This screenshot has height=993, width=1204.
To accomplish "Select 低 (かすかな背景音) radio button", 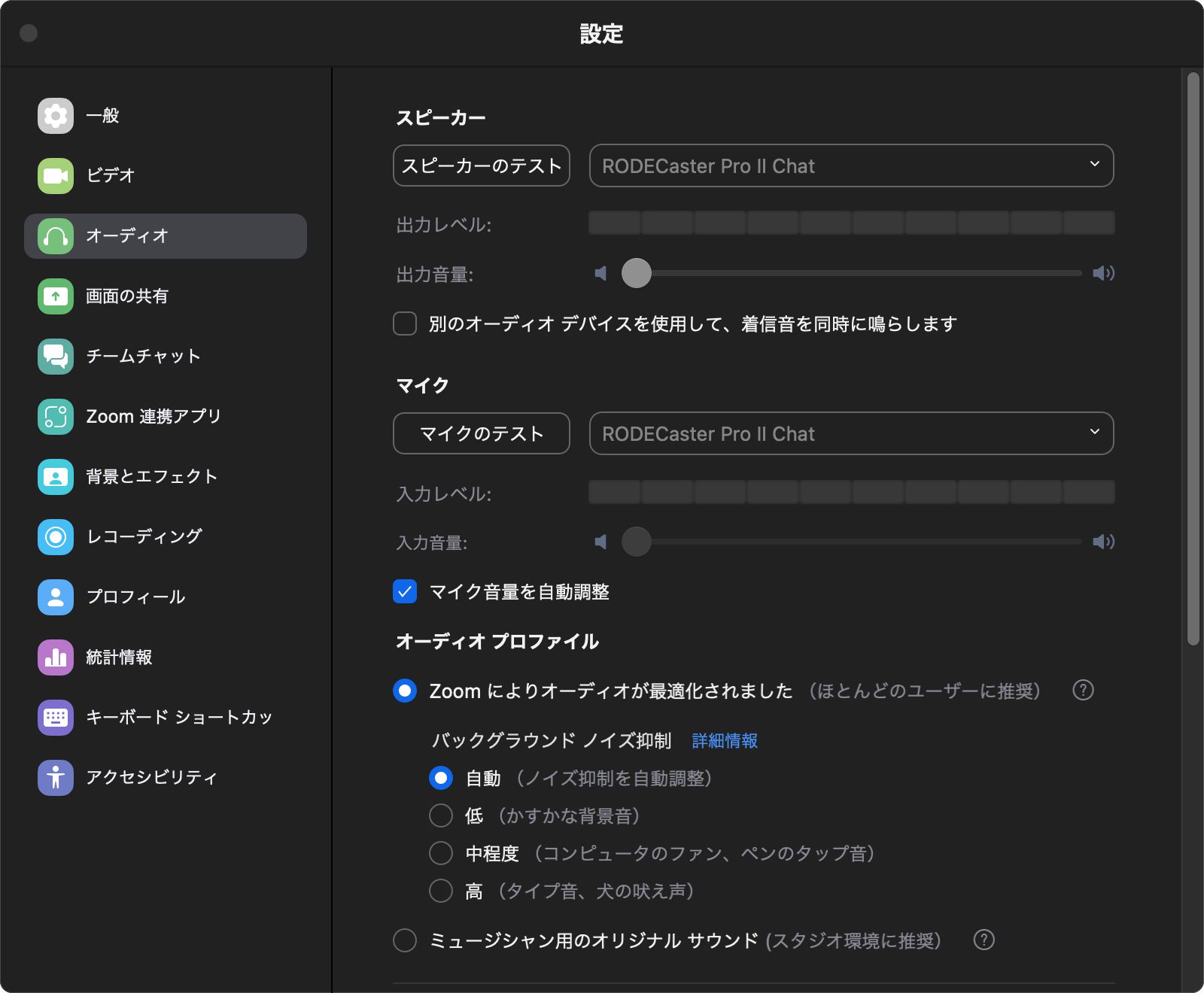I will [441, 815].
